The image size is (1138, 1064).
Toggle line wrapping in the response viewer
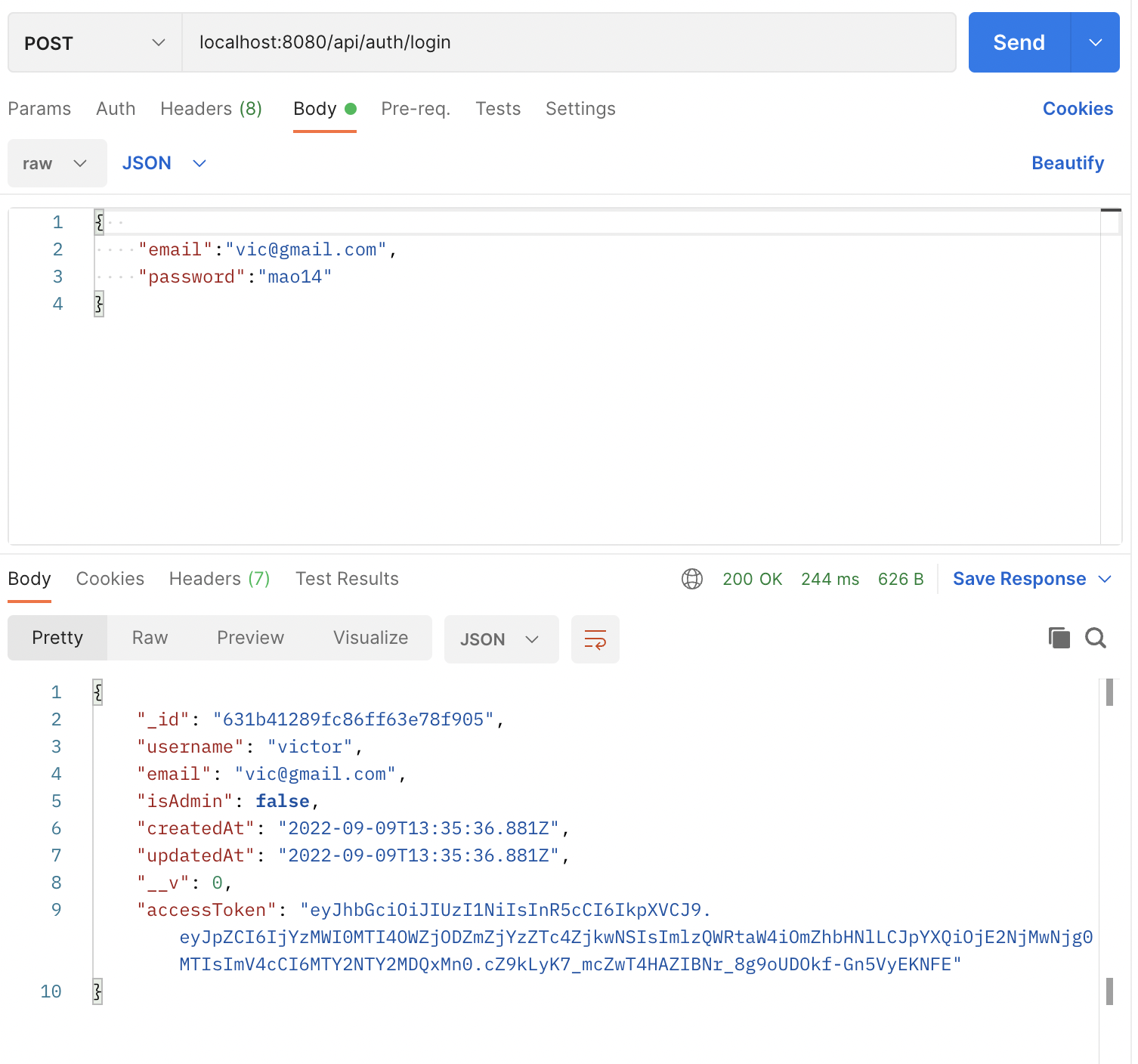pyautogui.click(x=595, y=639)
